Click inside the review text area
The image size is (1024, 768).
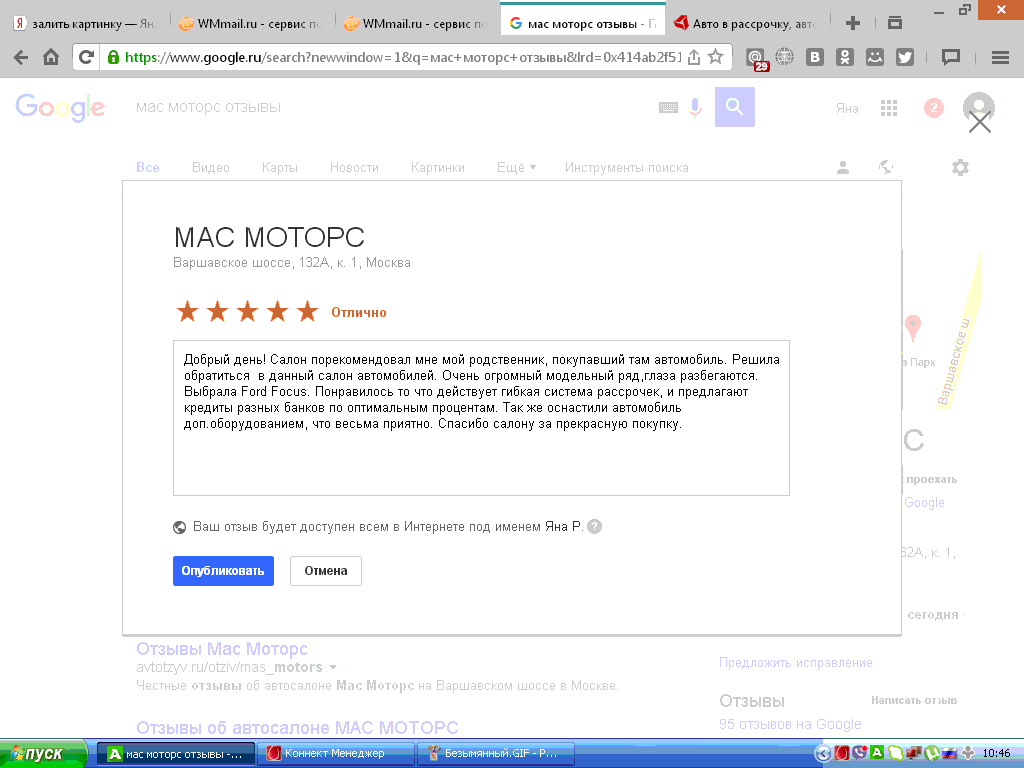pyautogui.click(x=481, y=418)
